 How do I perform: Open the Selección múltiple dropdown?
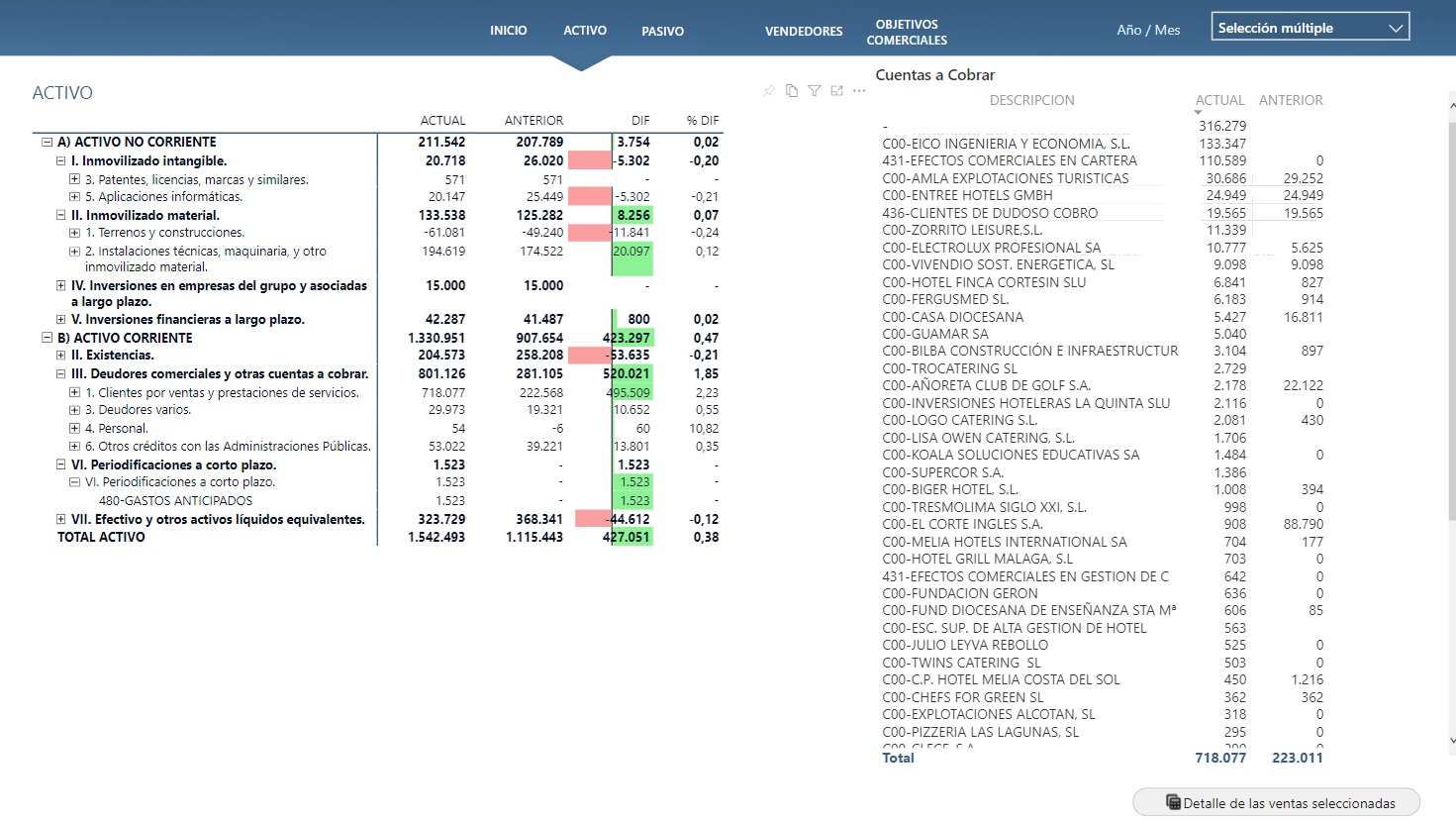coord(1310,28)
